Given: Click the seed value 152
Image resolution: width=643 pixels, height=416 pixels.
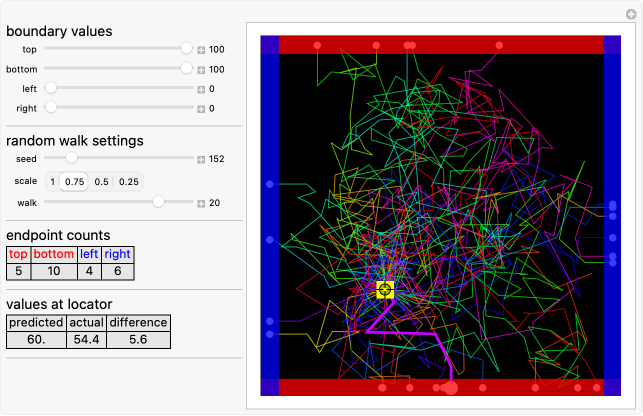Looking at the screenshot, I should point(217,159).
